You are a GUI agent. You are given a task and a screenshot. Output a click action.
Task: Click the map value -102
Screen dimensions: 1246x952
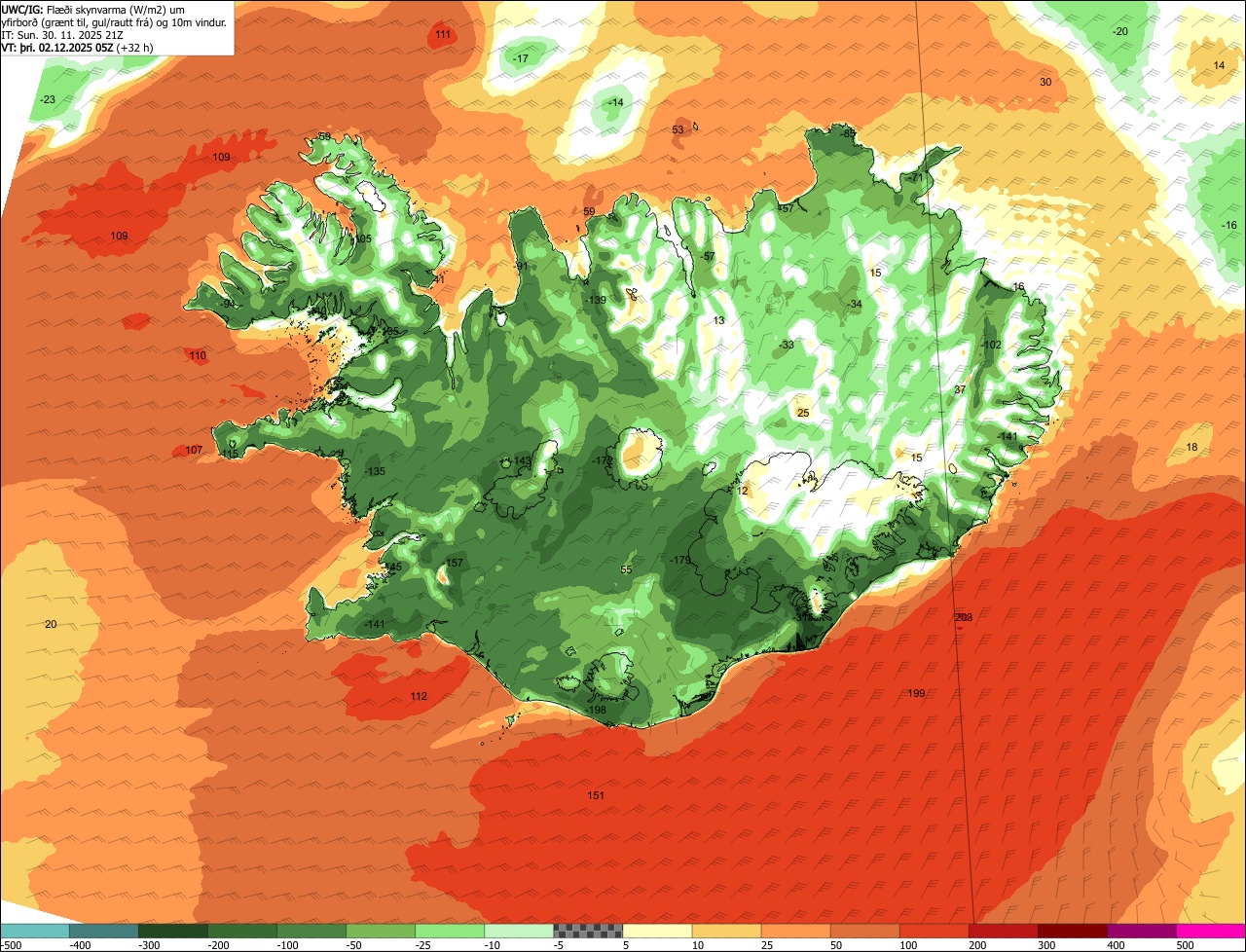pos(991,345)
